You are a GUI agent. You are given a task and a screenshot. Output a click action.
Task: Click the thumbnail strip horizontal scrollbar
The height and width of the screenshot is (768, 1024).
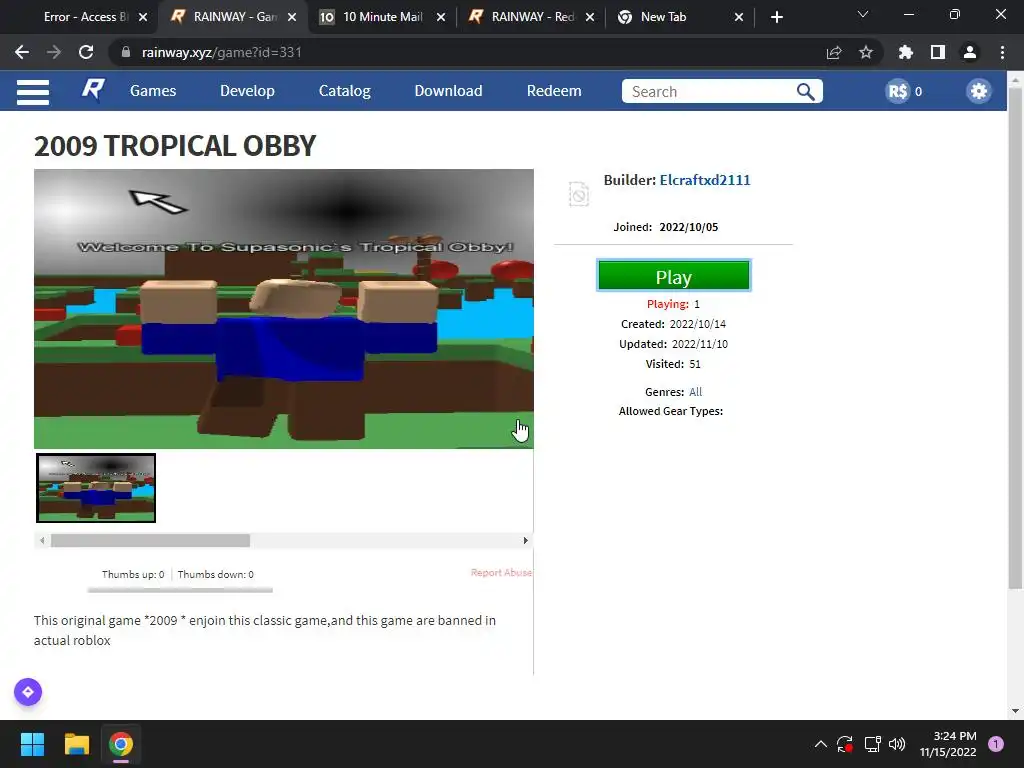(x=151, y=541)
